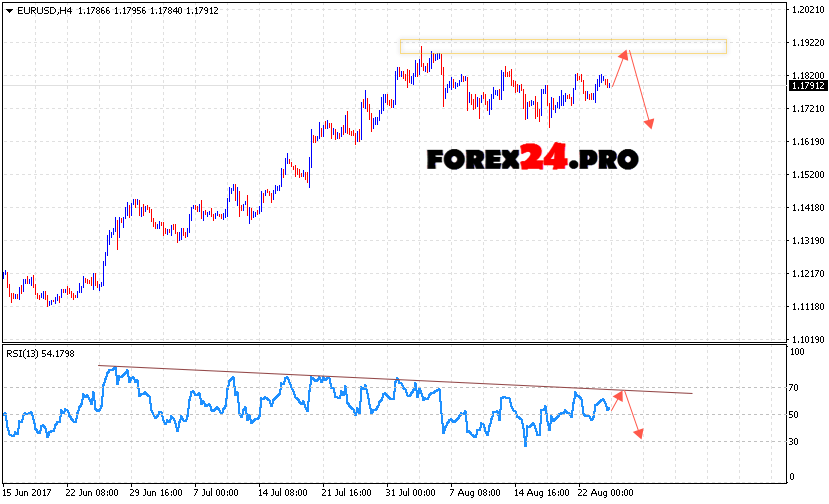Screen dimensions: 829x504
Task: Select the upward red arrow in the RSI panel
Action: pyautogui.click(x=618, y=400)
